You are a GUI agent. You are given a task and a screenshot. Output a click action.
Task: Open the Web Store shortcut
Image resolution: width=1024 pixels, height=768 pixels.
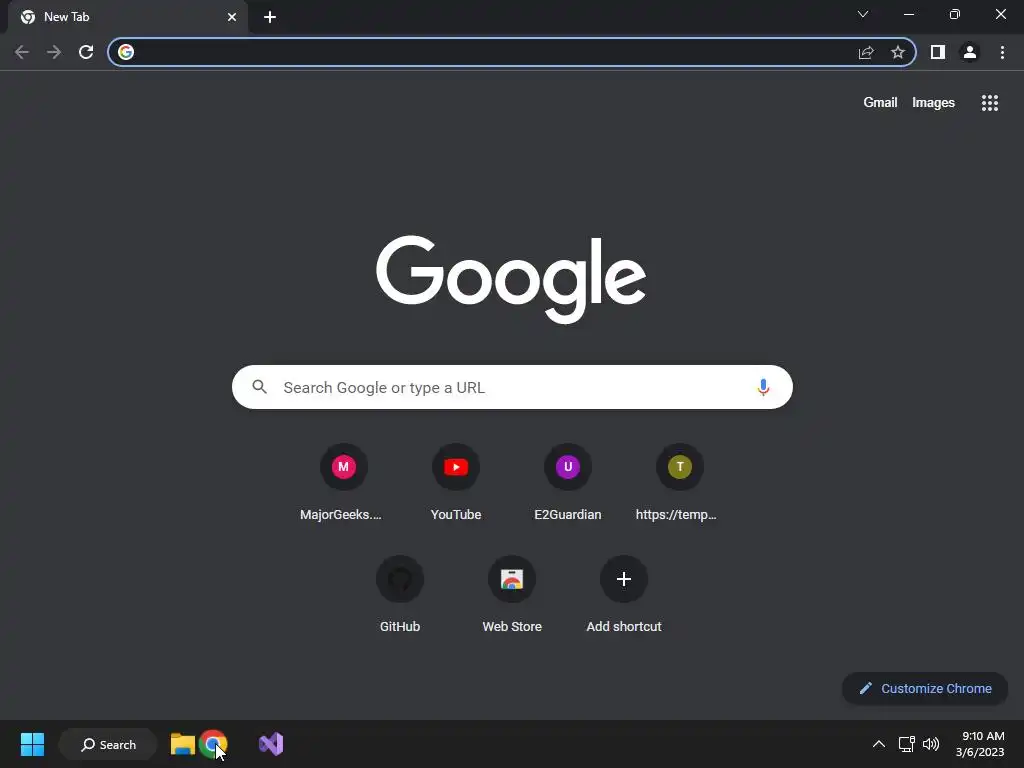(512, 595)
